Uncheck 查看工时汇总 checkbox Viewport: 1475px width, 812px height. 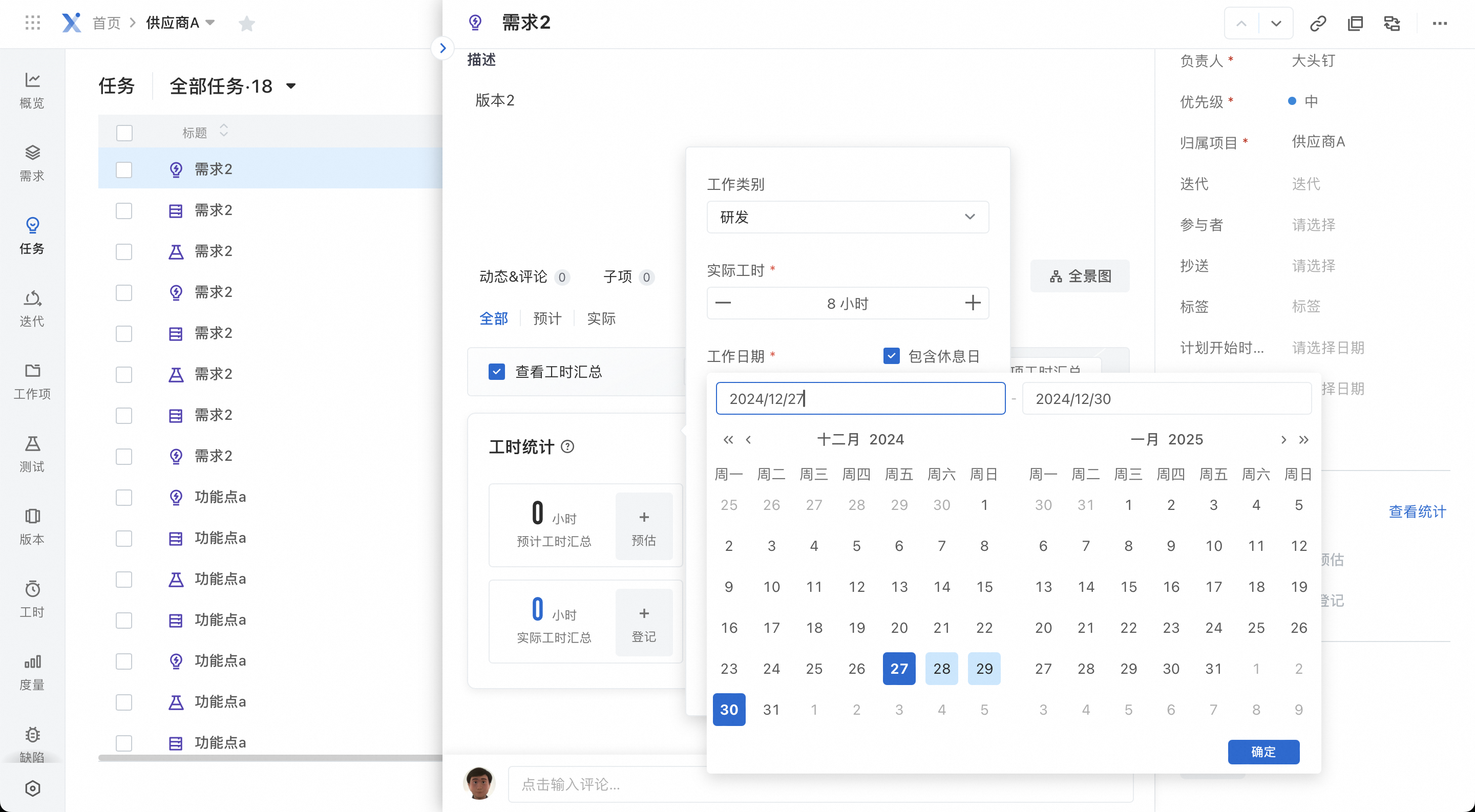[496, 371]
